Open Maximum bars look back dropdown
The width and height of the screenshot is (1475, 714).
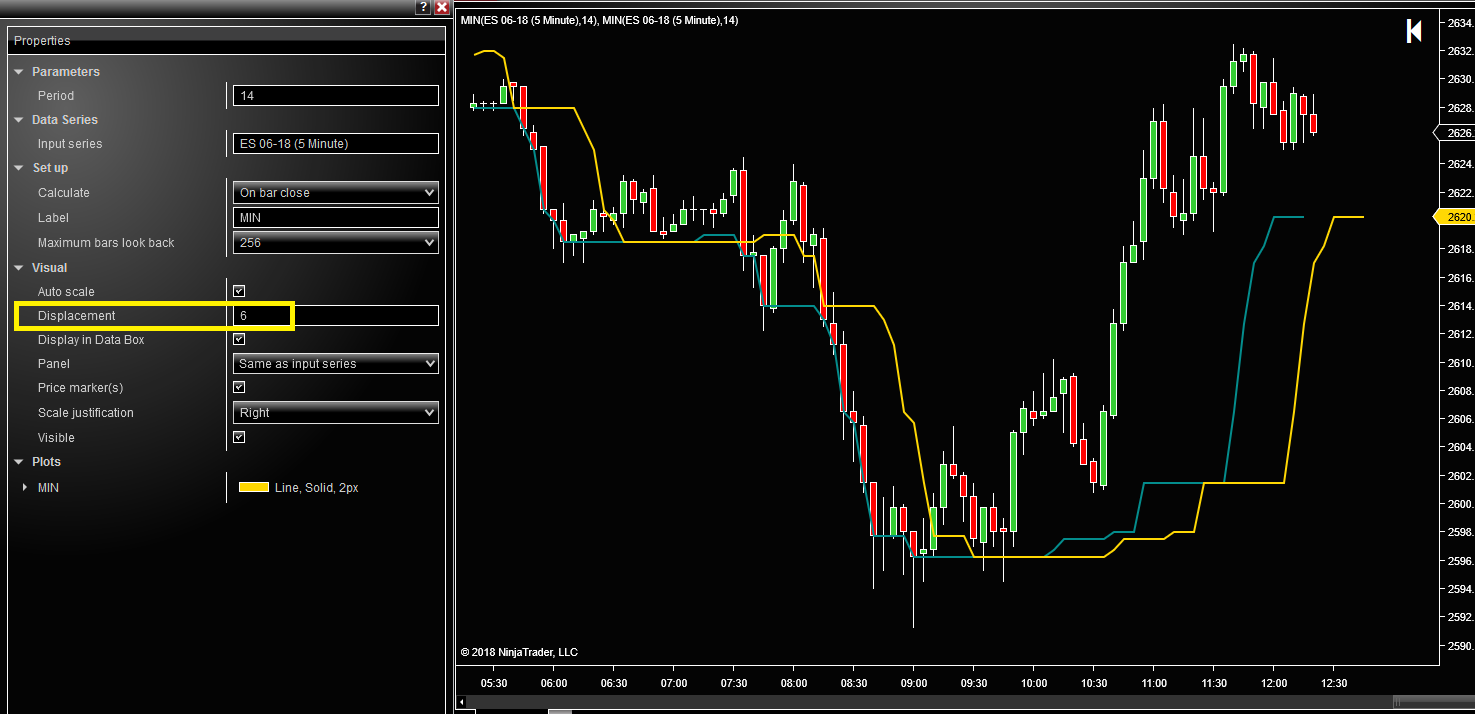(336, 243)
